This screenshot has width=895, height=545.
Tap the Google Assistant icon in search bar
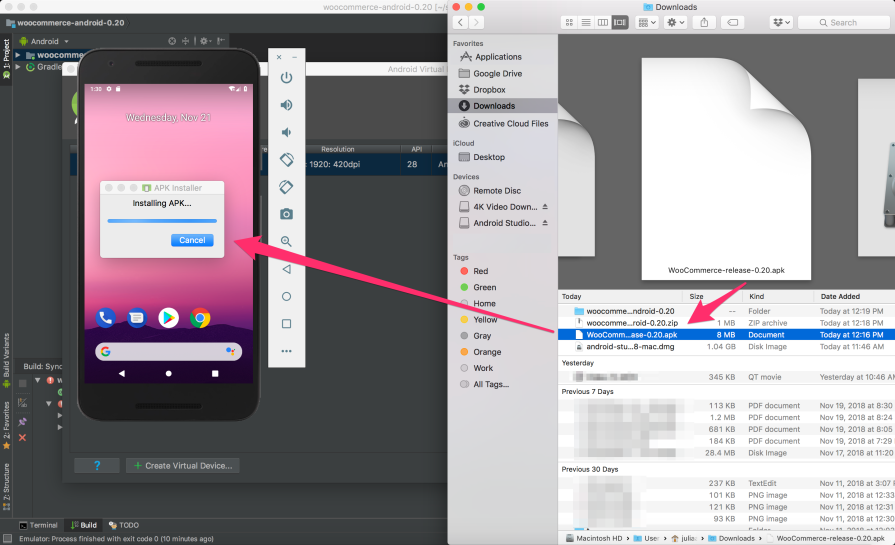(x=230, y=351)
